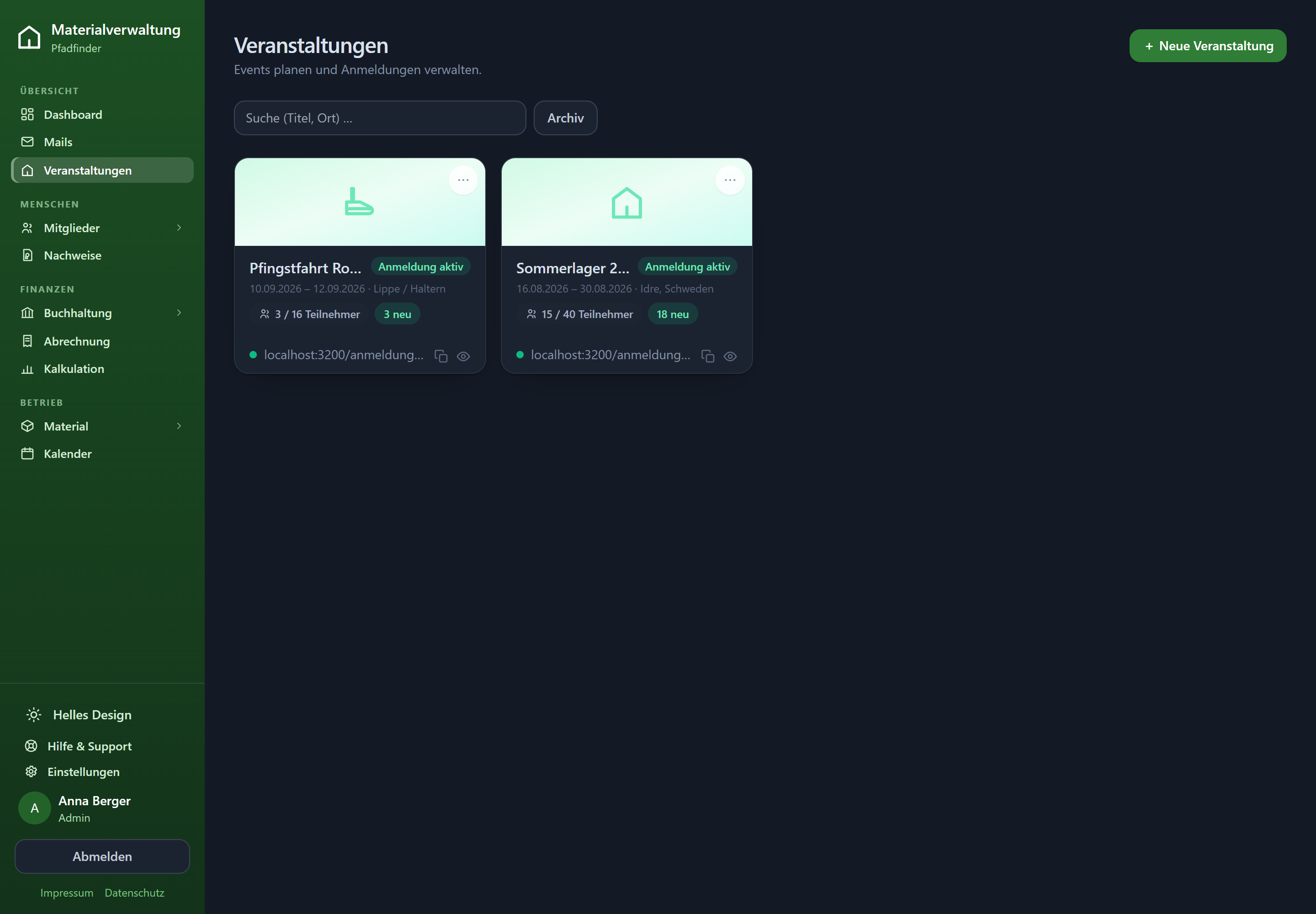Image resolution: width=1316 pixels, height=914 pixels.
Task: Click the Sommerlager 2... event title
Action: pos(573,268)
